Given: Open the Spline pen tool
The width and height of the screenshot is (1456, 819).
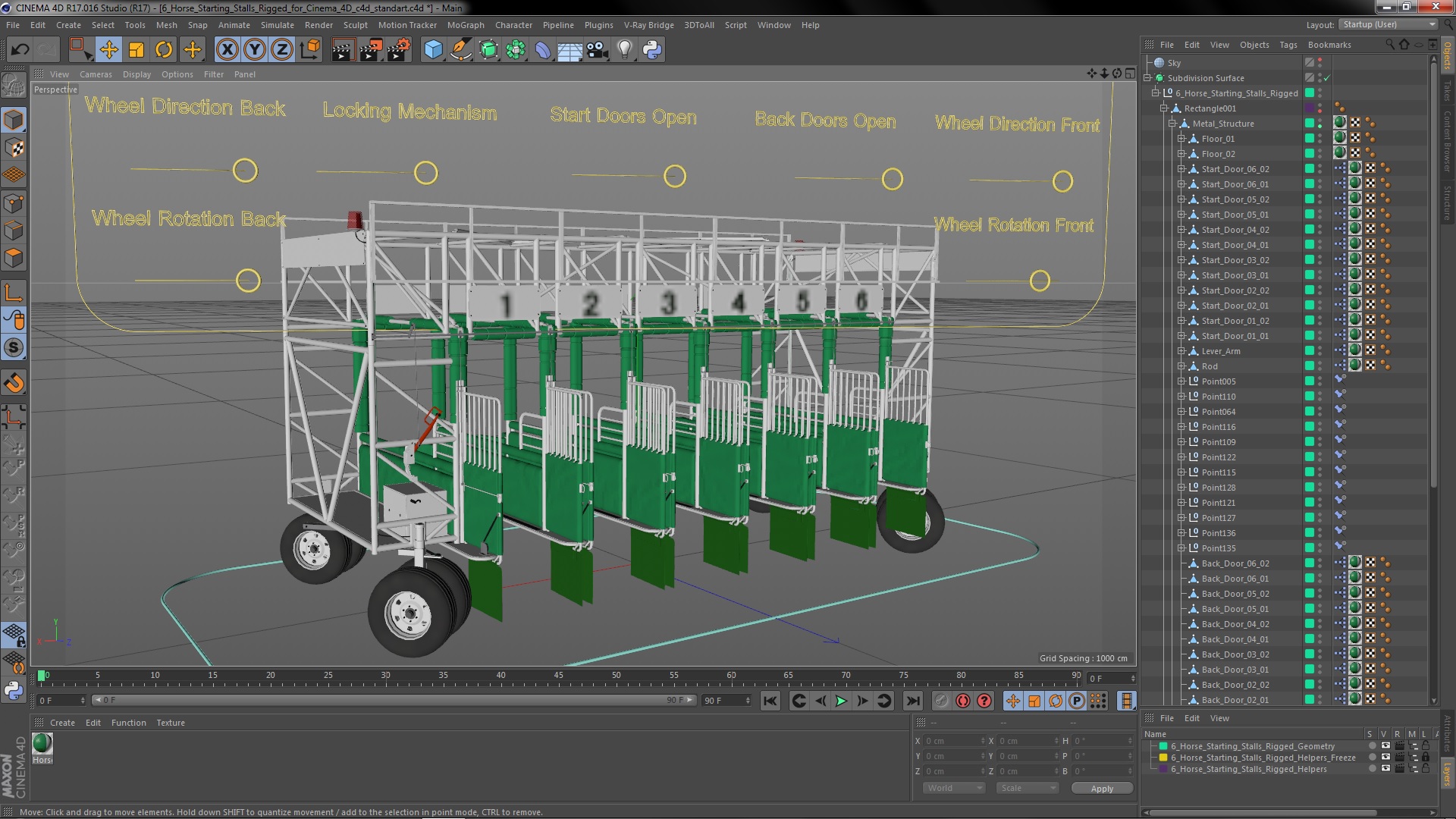Looking at the screenshot, I should click(460, 50).
